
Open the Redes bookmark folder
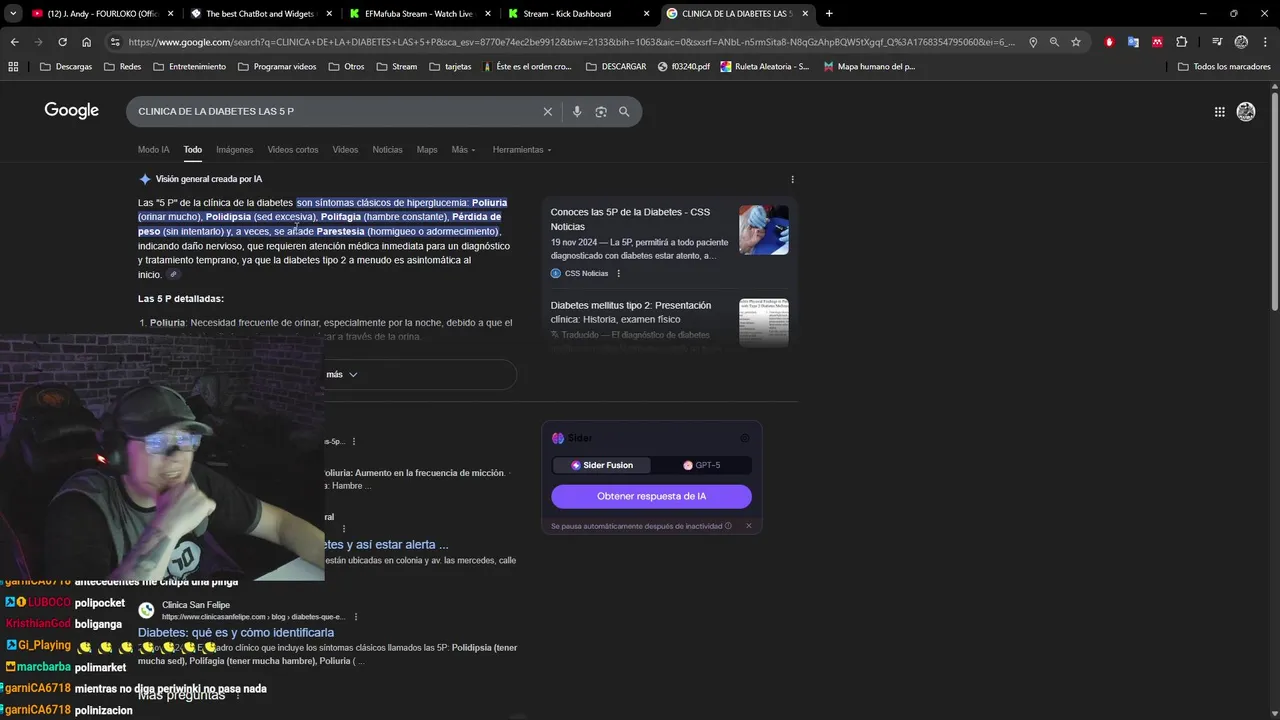pyautogui.click(x=121, y=66)
